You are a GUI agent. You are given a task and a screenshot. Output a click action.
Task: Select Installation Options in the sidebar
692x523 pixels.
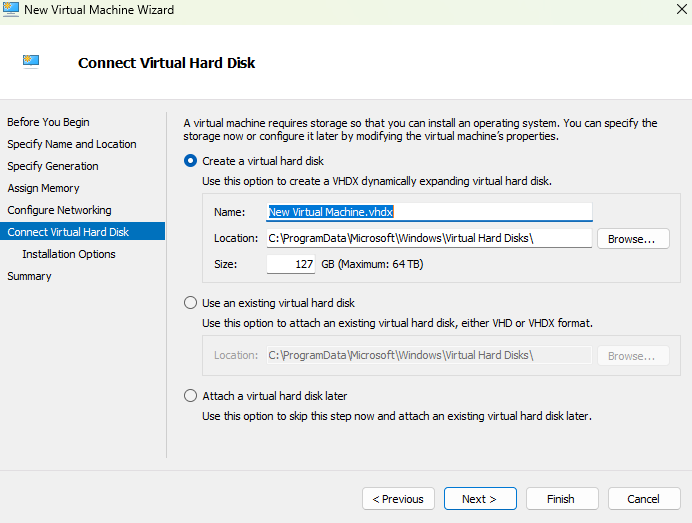69,254
